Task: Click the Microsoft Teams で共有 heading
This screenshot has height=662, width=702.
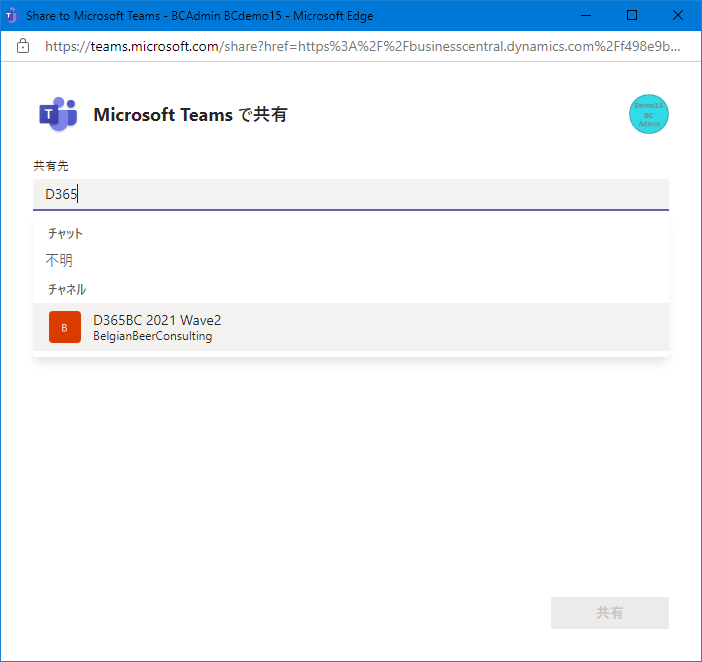Action: (x=190, y=115)
